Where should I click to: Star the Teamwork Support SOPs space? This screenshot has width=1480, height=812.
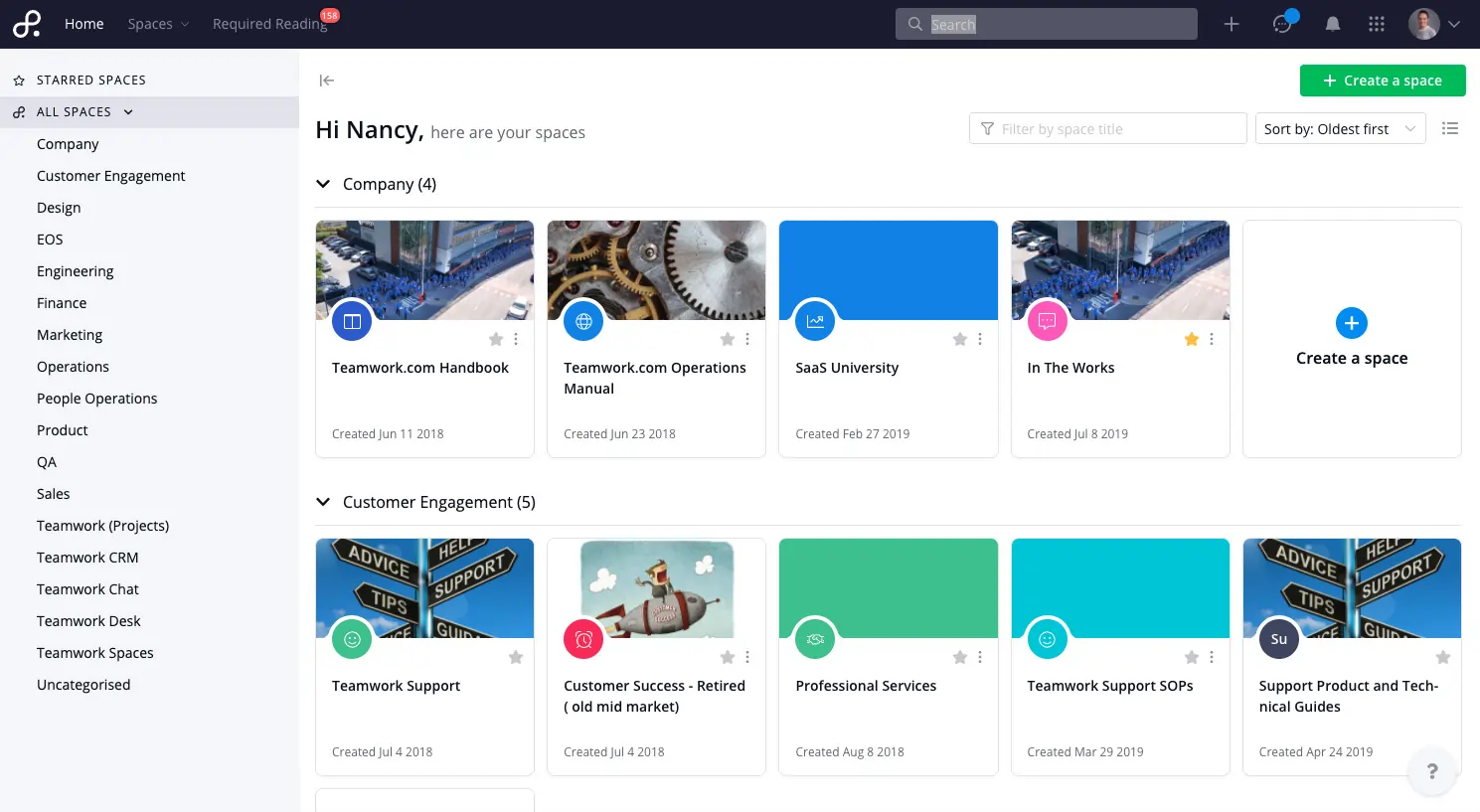(x=1192, y=657)
